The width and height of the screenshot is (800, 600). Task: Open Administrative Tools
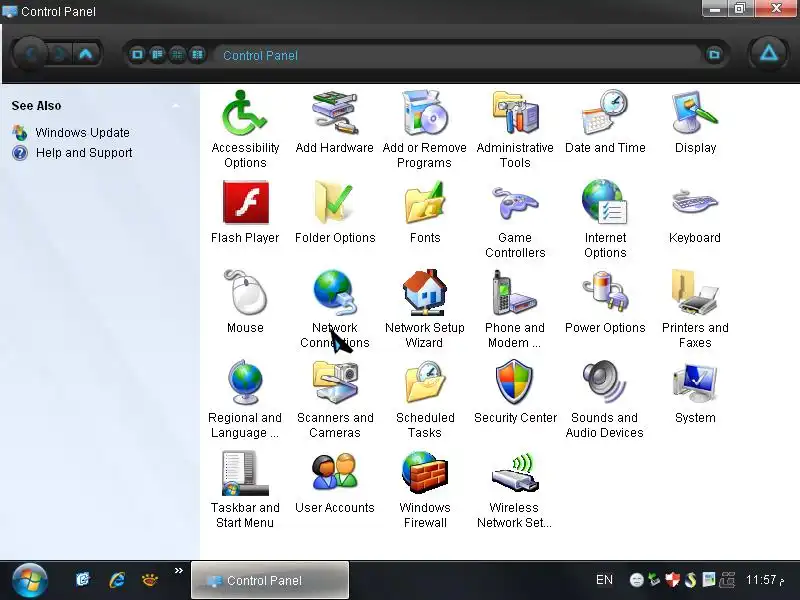(515, 130)
